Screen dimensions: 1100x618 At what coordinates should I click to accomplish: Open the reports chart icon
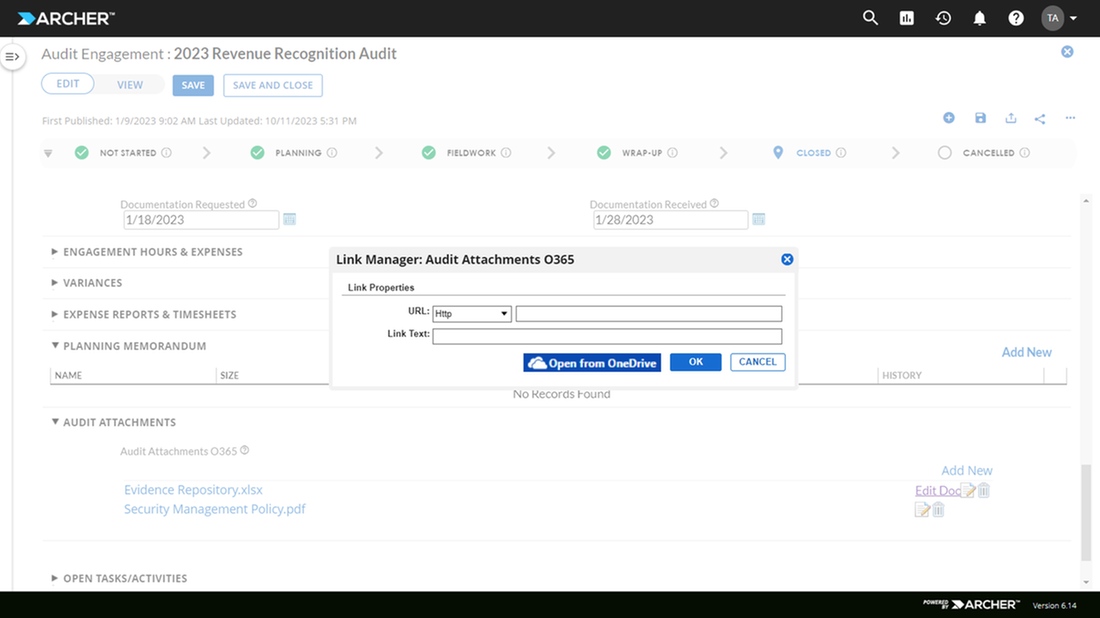click(906, 18)
